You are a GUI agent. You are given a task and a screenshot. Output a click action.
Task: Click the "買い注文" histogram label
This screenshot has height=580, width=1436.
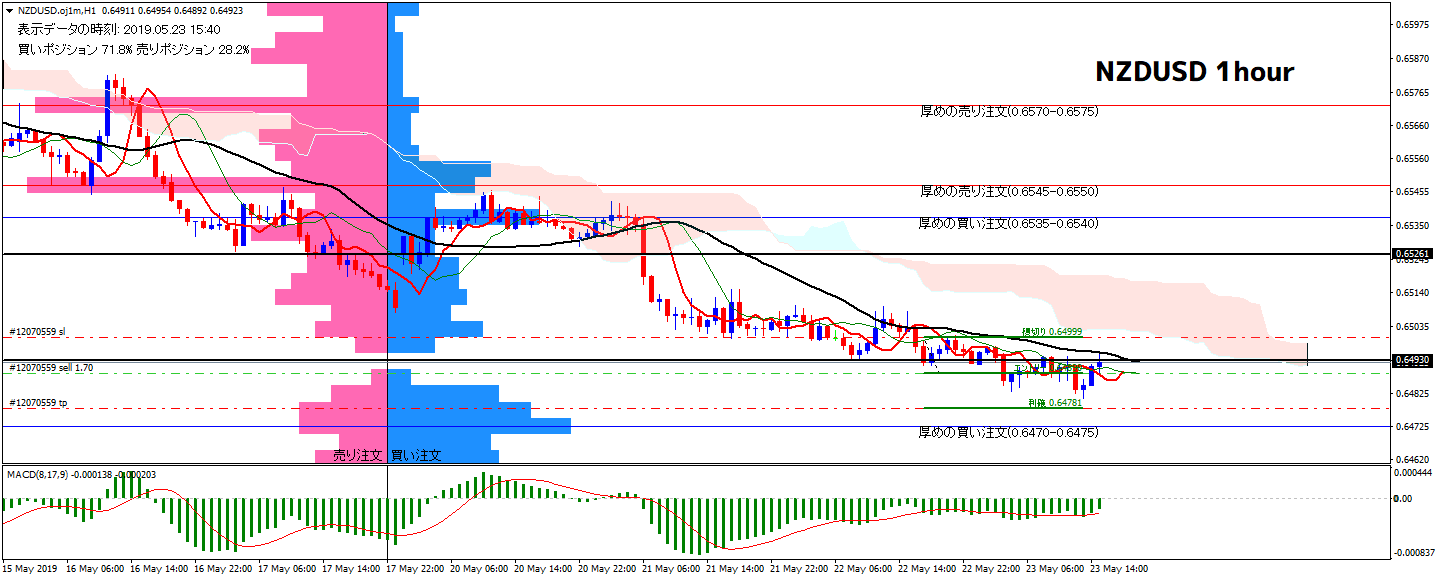[x=416, y=455]
